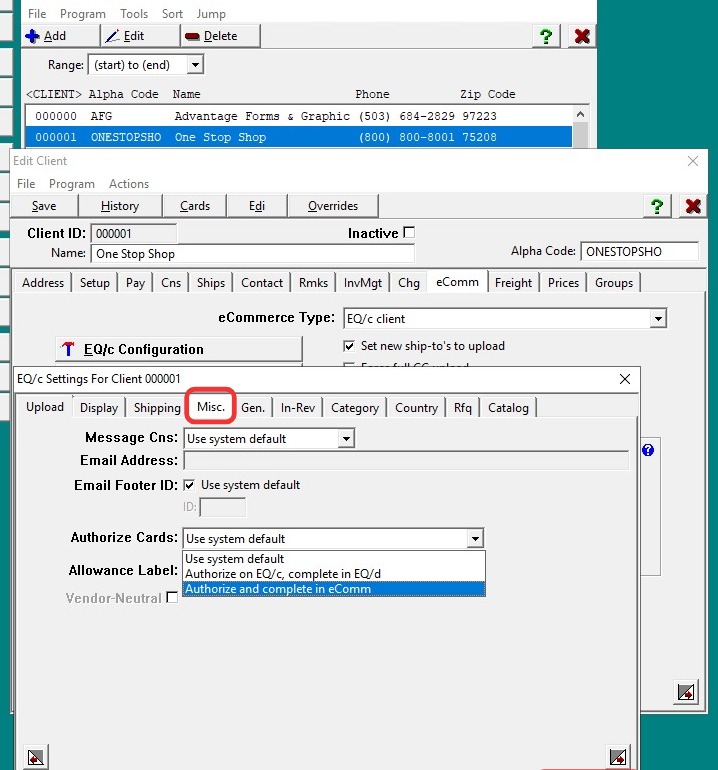Switch to the InvMgt tab
This screenshot has height=770, width=718.
coord(362,283)
